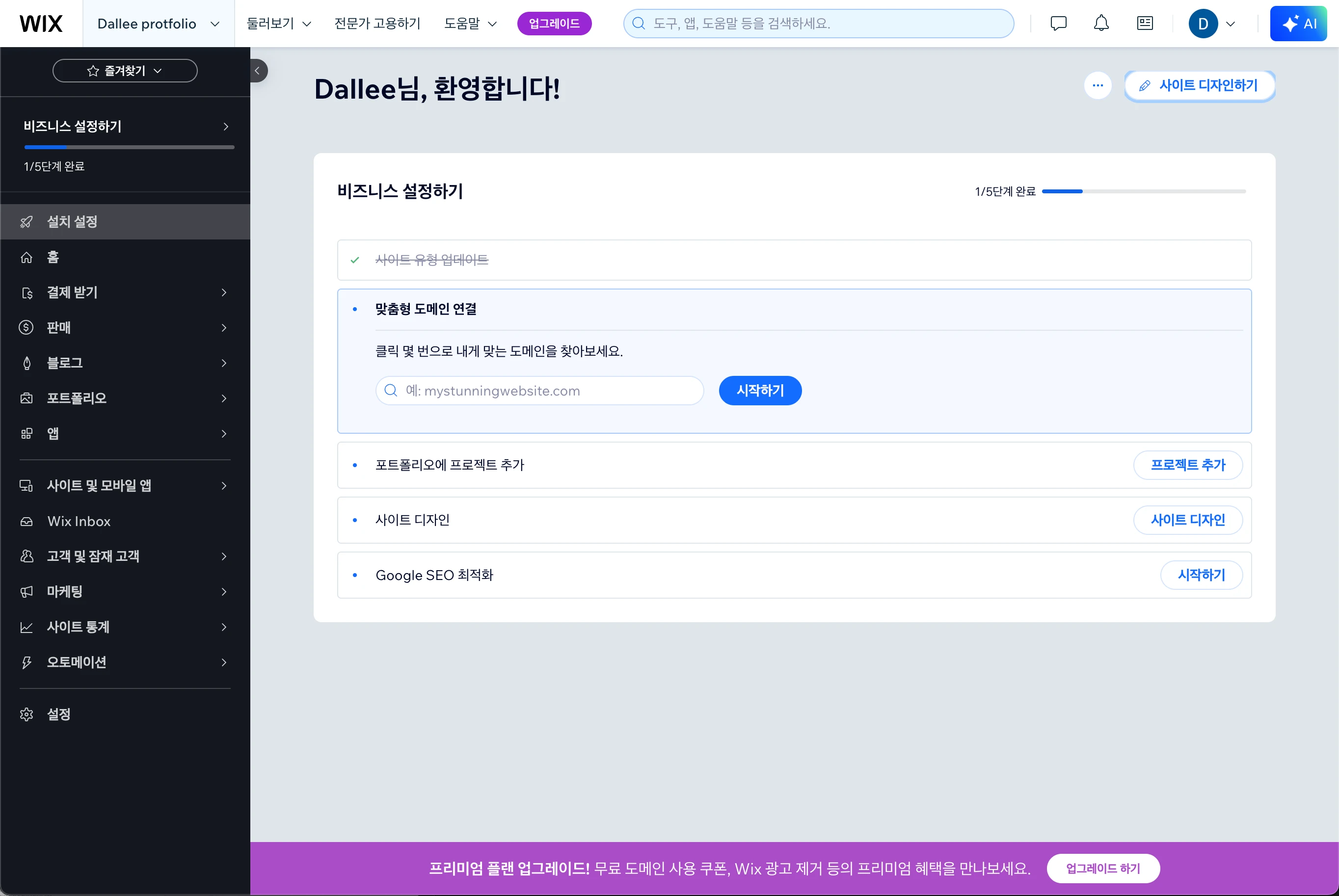Image resolution: width=1339 pixels, height=896 pixels.
Task: Click 시작하기 for Google SEO 최적화
Action: [x=1201, y=575]
